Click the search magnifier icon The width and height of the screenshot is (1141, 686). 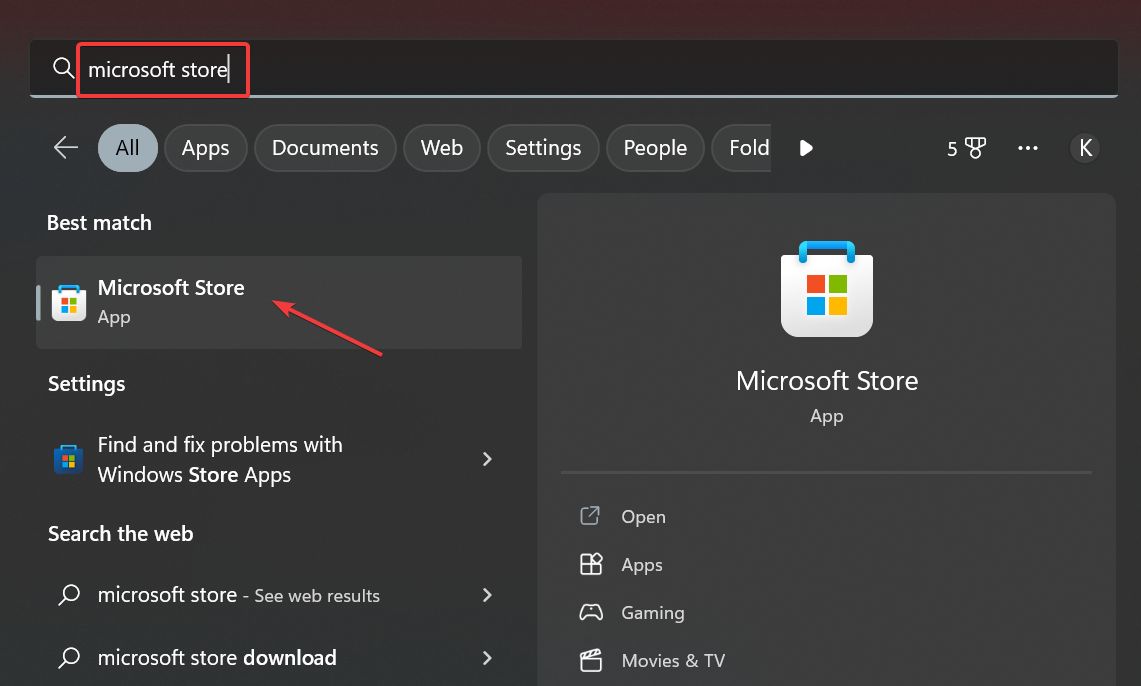pos(63,68)
